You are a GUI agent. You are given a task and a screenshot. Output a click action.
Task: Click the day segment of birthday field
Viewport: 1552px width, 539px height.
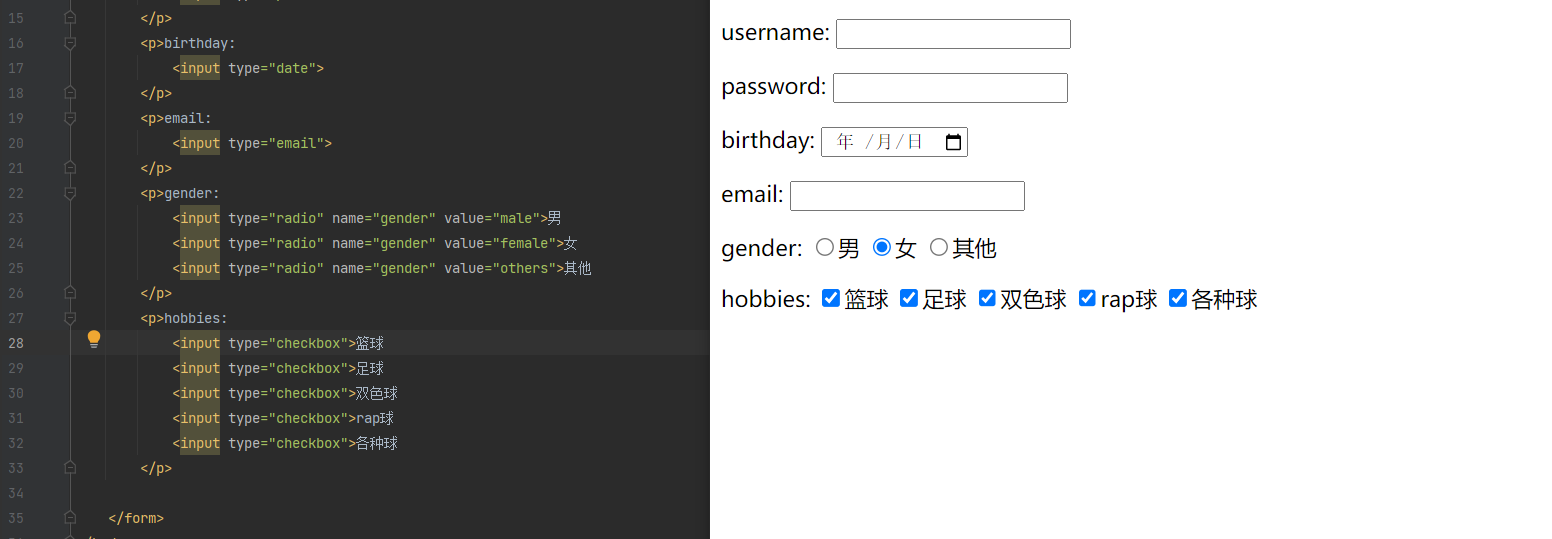(915, 142)
